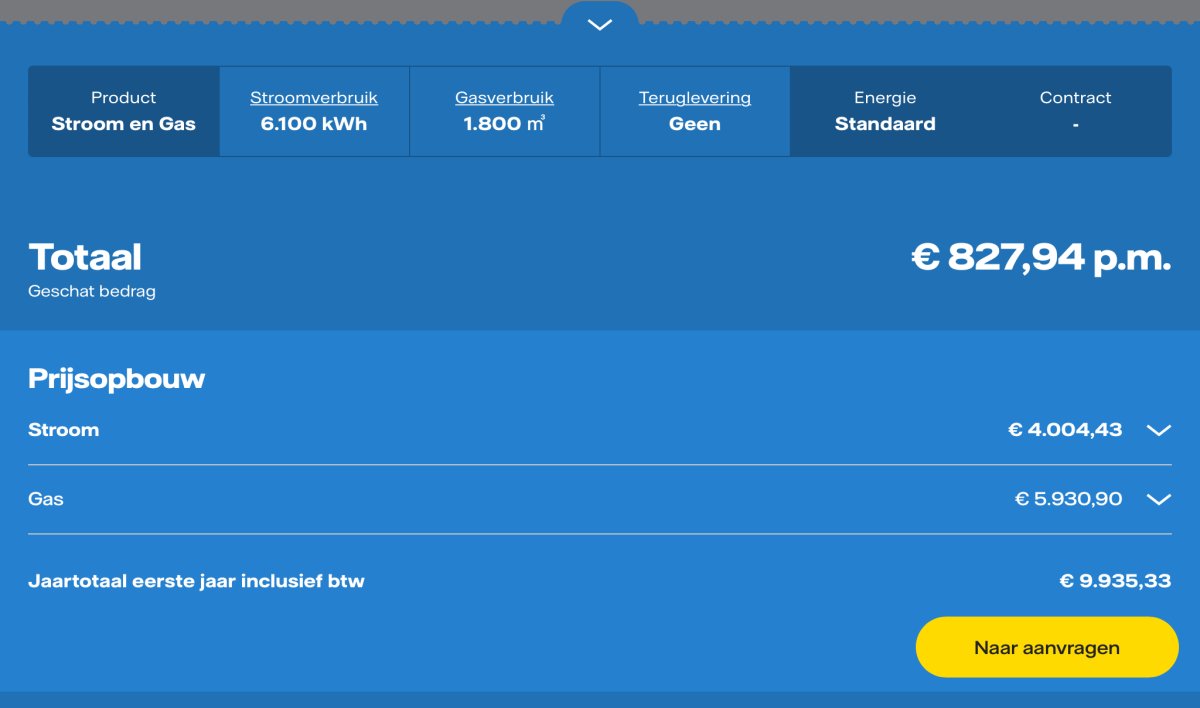Click the monthly total € 827,94 p.m.
The width and height of the screenshot is (1200, 708).
1040,258
